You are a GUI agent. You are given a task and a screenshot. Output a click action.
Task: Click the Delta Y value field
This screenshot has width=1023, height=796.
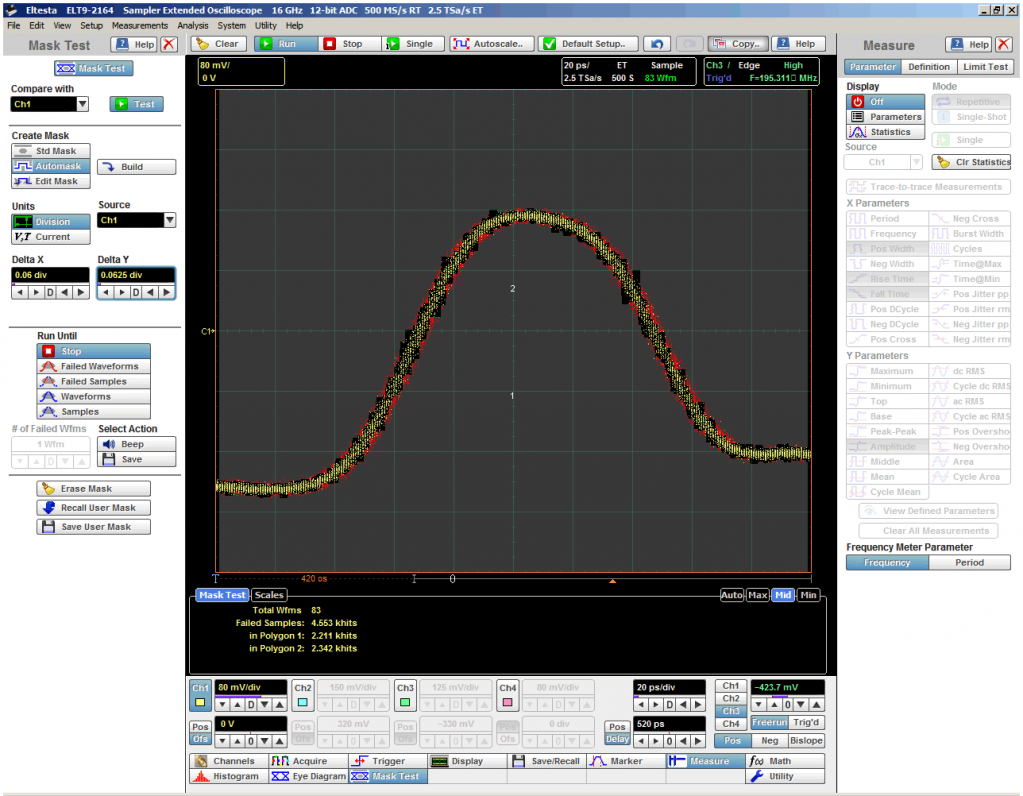click(x=136, y=275)
